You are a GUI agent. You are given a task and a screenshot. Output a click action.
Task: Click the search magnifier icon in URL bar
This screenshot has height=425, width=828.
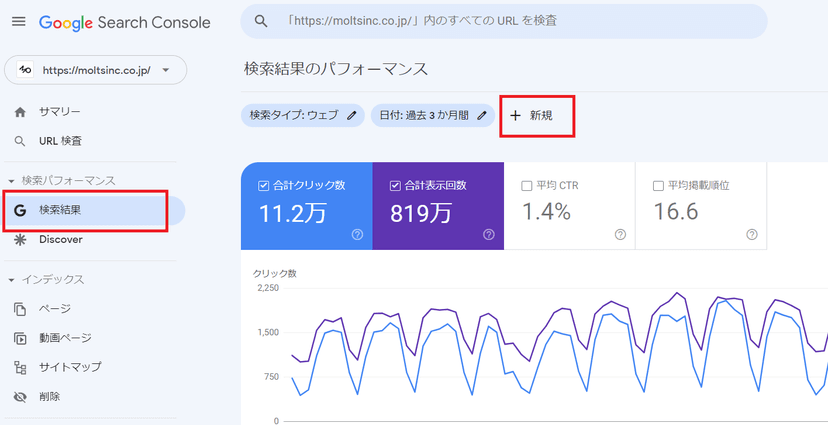[x=260, y=21]
